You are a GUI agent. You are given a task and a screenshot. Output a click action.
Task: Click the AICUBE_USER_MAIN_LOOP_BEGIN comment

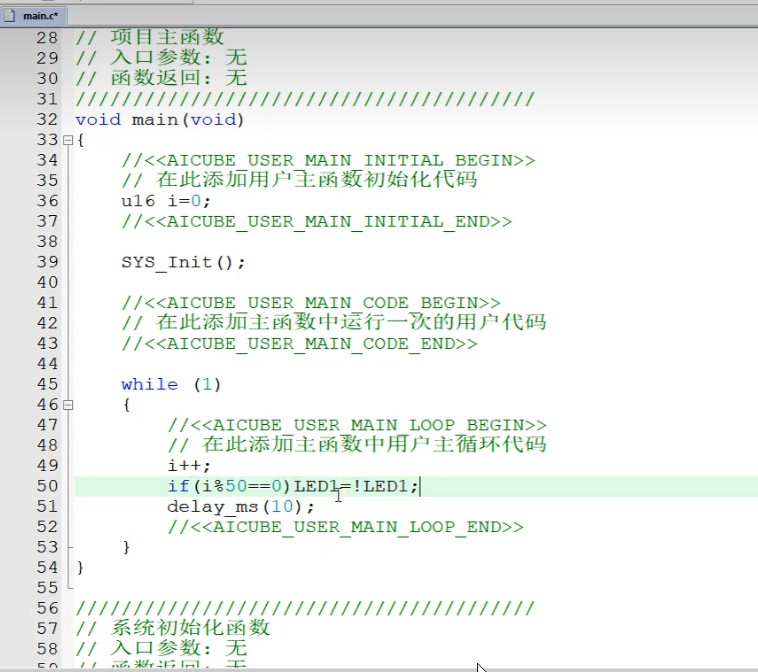pyautogui.click(x=357, y=425)
